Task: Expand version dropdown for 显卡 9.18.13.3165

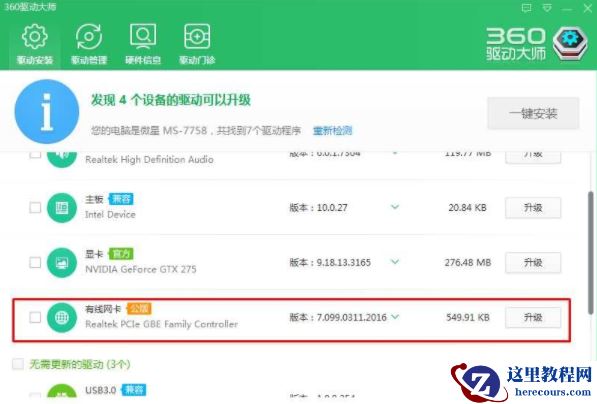Action: point(395,262)
